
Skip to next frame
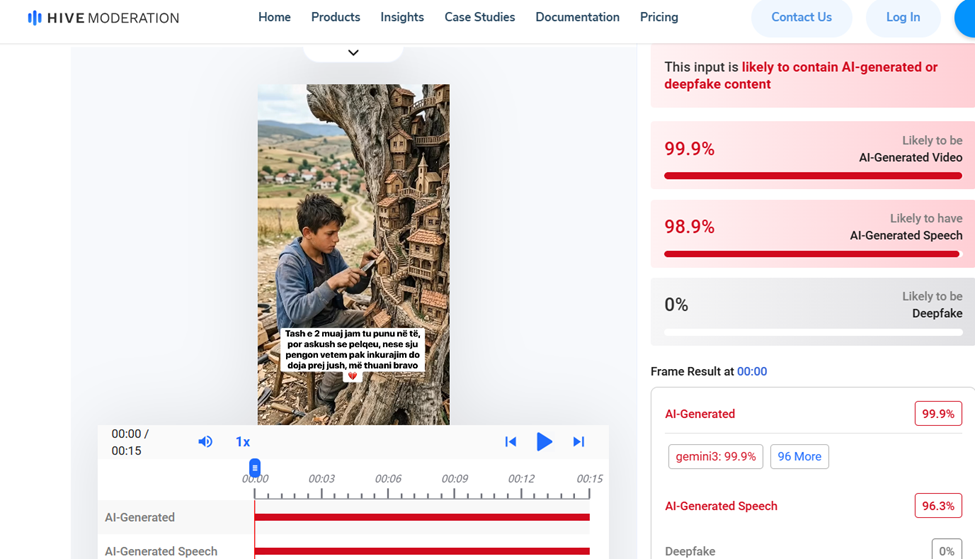(578, 442)
